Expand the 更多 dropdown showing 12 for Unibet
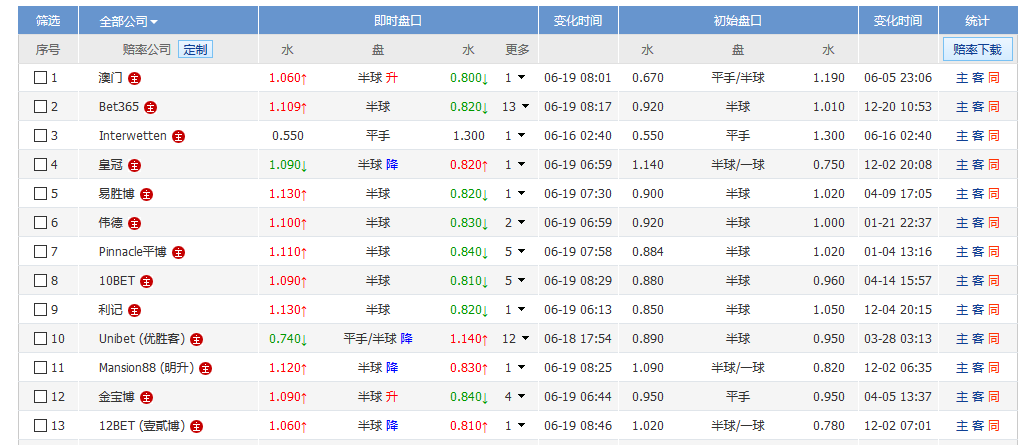1034x445 pixels. tap(515, 339)
